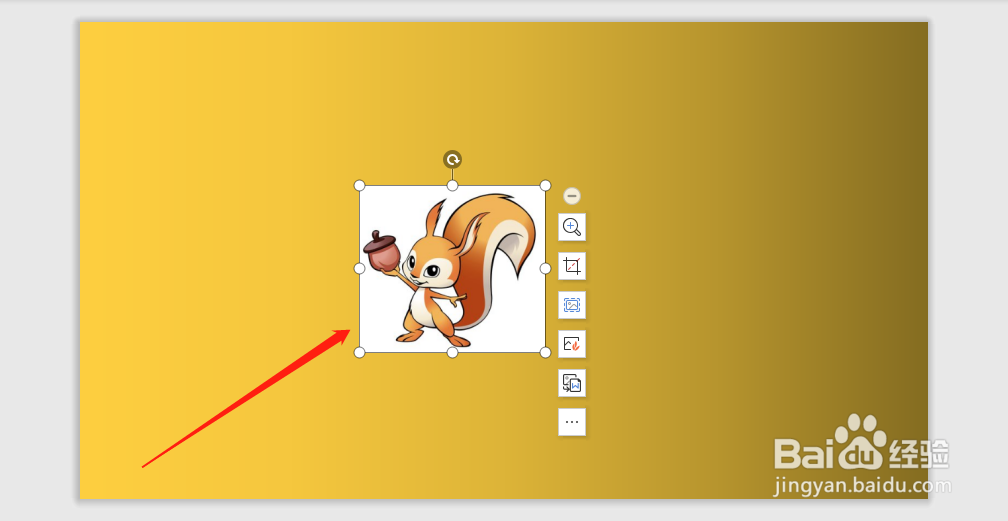Select the squirrel picture on the slide
1008x521 pixels.
click(x=453, y=269)
